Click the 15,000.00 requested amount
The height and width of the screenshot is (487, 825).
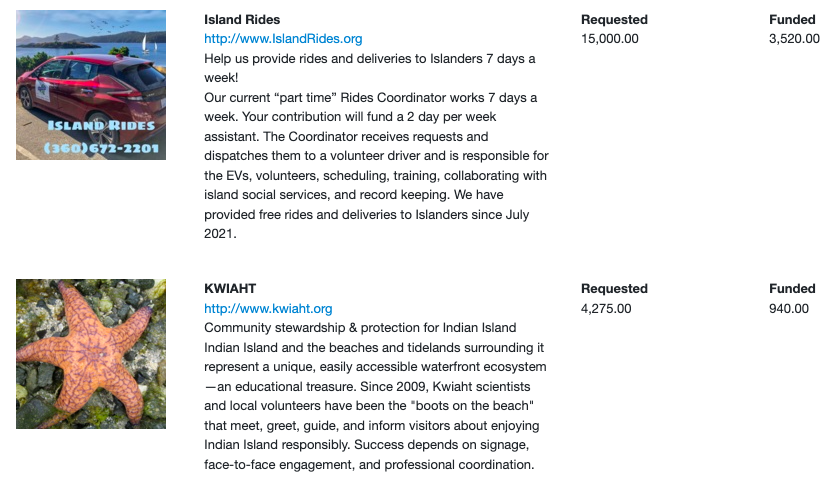point(610,39)
